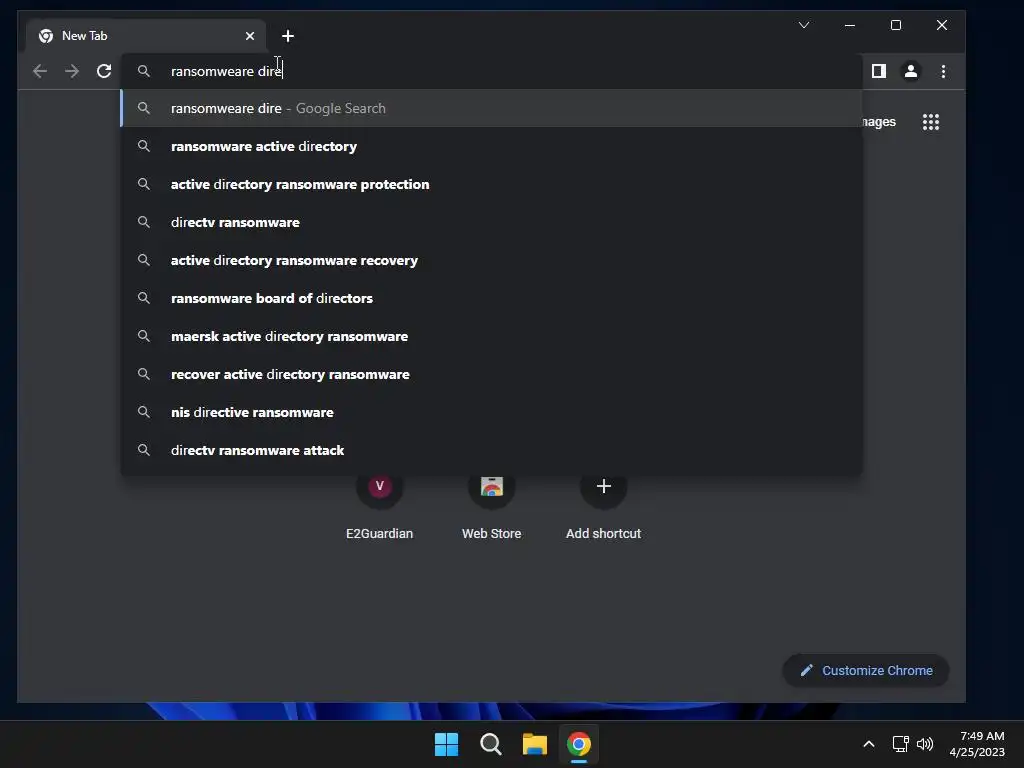Screen dimensions: 1024x768
Task: Click Customize Chrome button
Action: [x=866, y=671]
